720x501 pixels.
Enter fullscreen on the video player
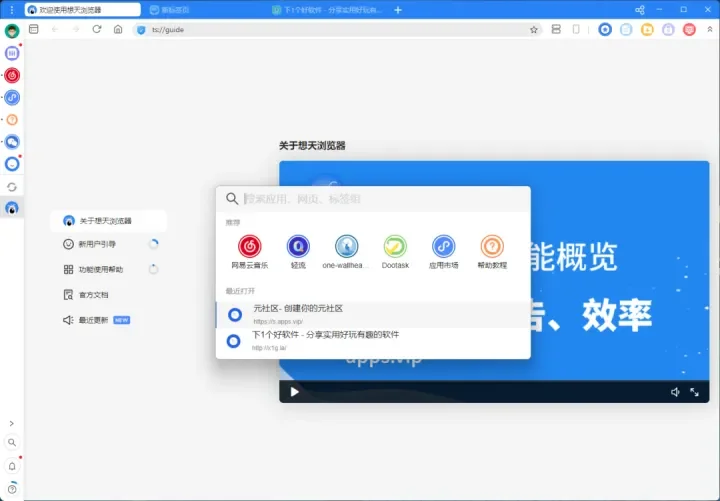pyautogui.click(x=694, y=392)
